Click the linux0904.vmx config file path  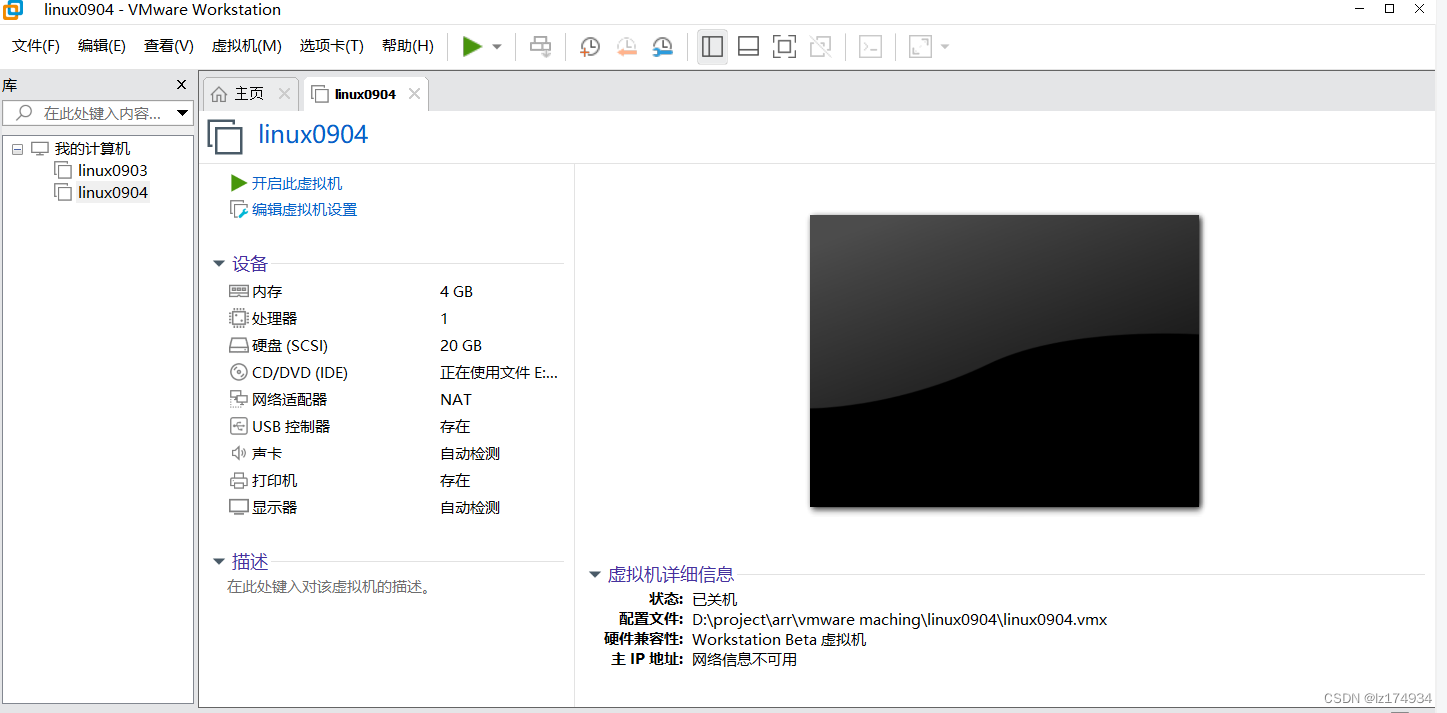899,619
